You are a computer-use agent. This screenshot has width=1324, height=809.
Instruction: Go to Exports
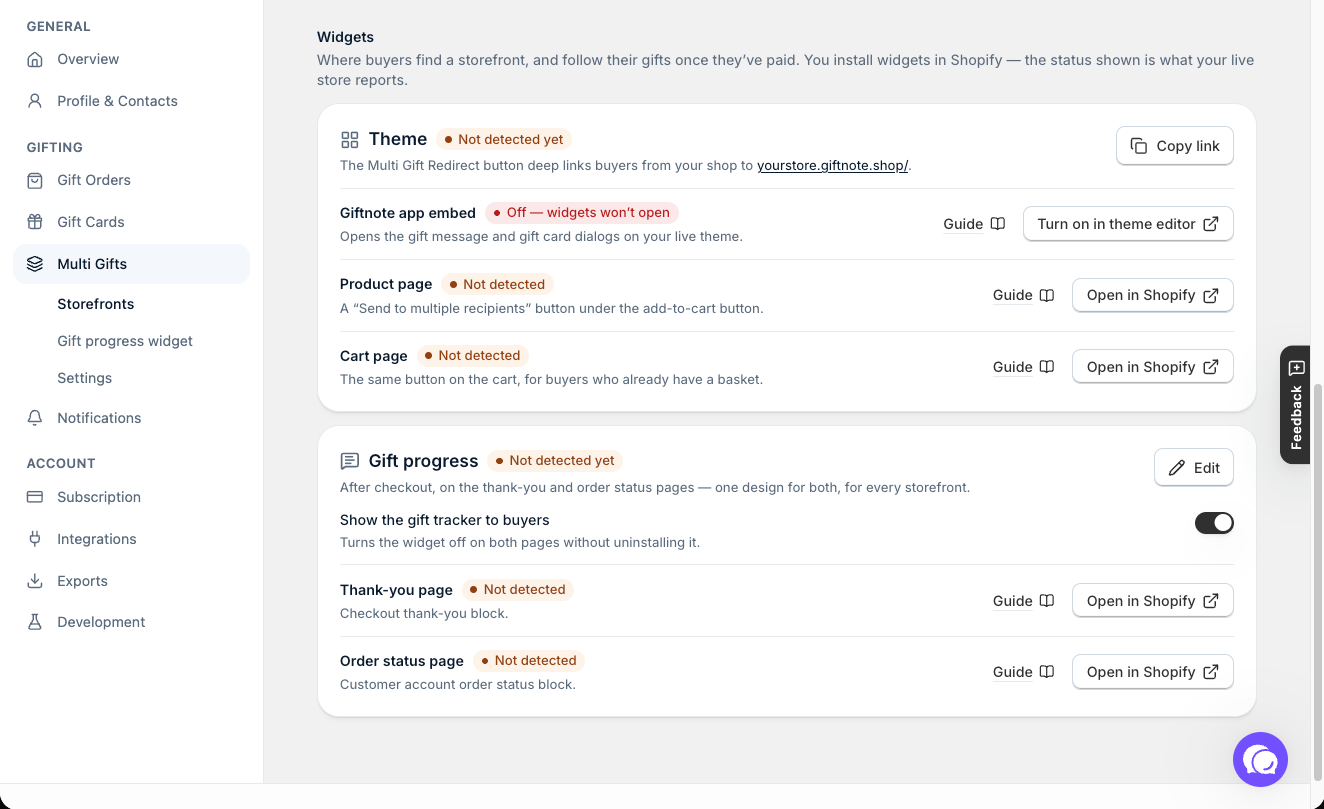click(131, 581)
